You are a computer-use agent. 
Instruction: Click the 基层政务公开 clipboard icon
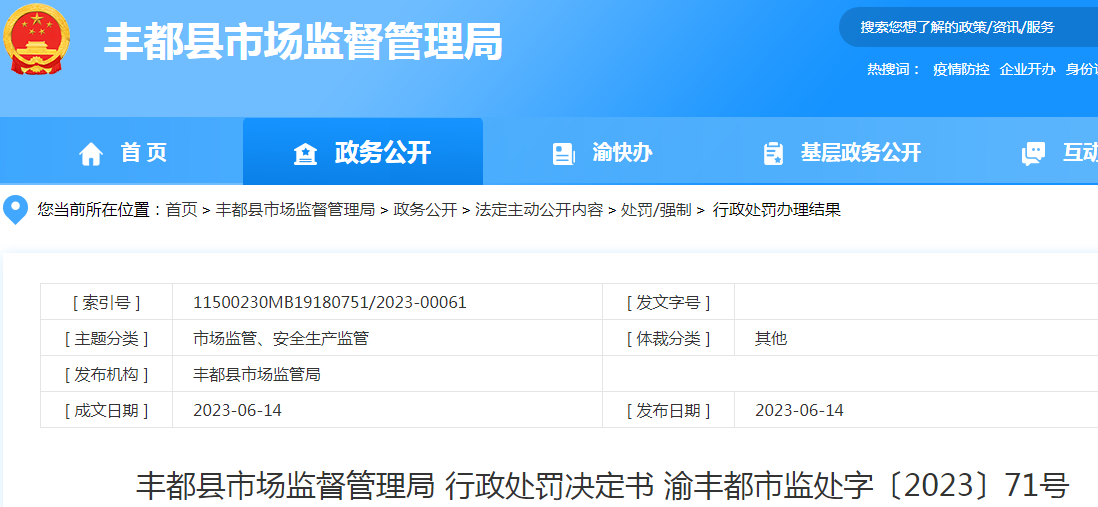773,153
